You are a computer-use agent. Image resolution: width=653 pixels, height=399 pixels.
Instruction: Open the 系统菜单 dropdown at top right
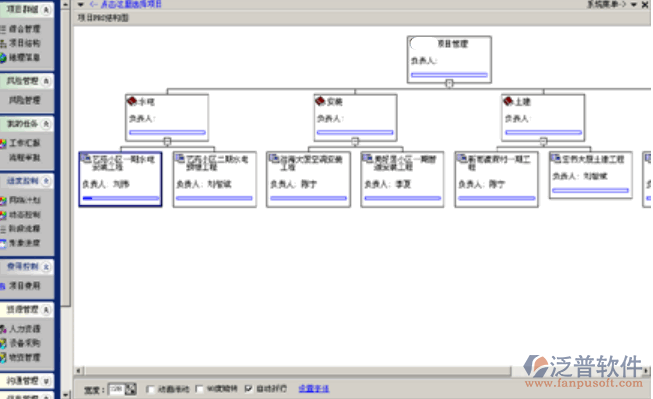point(634,5)
